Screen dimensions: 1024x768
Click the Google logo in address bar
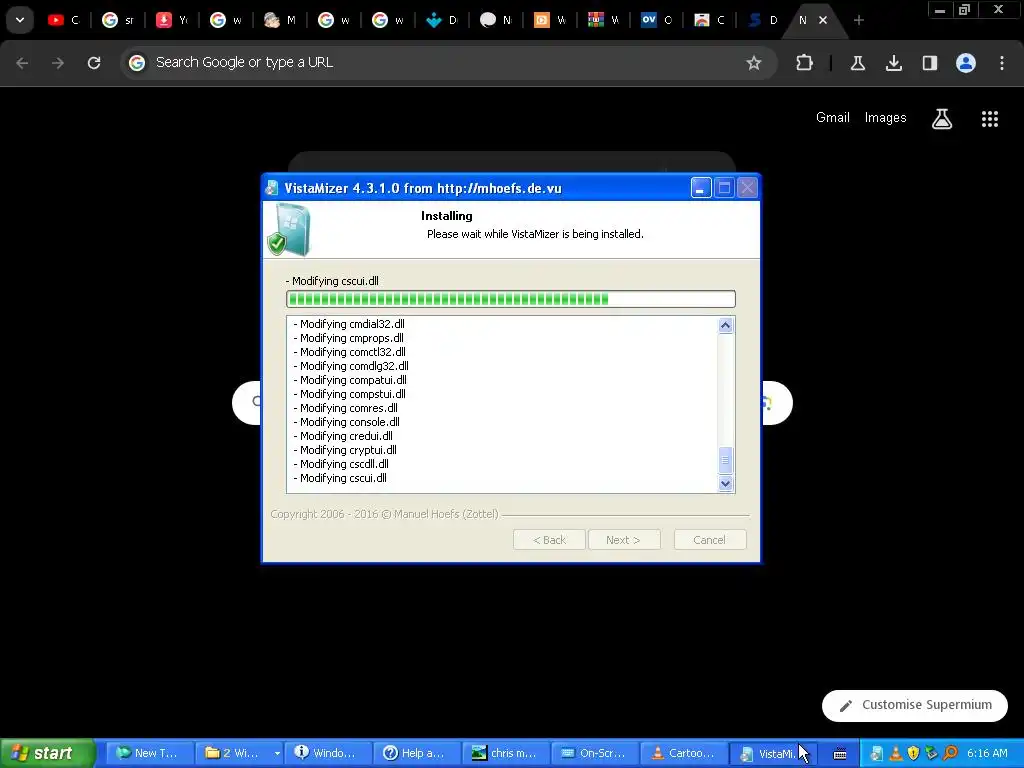click(x=136, y=63)
